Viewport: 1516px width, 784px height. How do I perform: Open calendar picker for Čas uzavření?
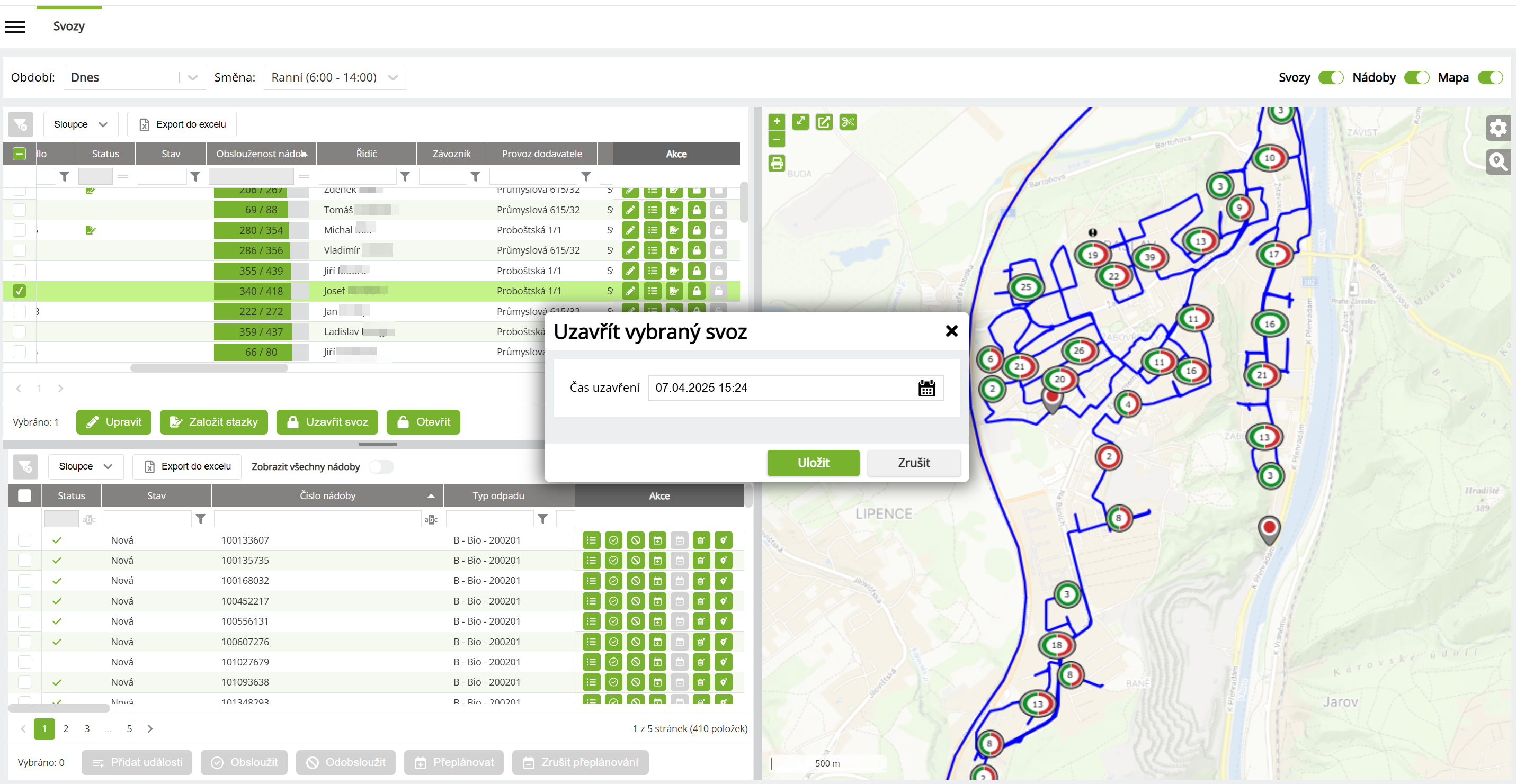coord(926,388)
